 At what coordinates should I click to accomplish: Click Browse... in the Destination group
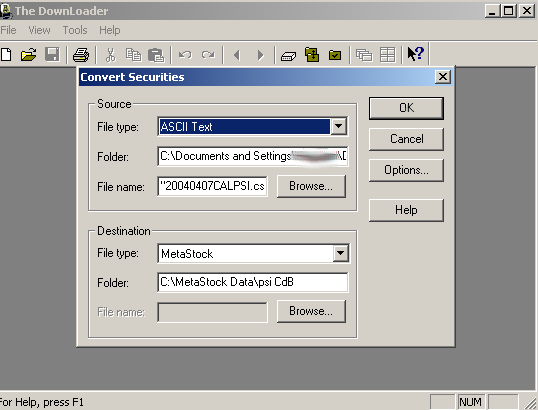tap(311, 311)
